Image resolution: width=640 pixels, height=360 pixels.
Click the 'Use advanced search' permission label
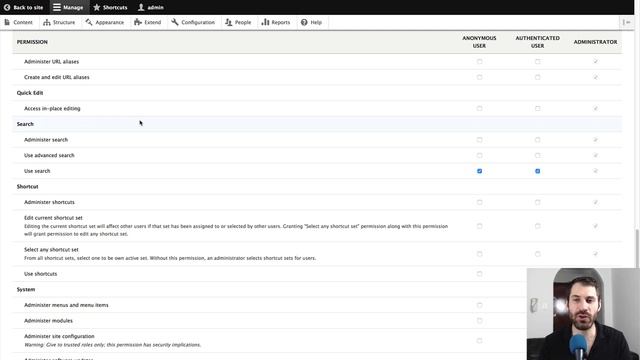click(49, 156)
